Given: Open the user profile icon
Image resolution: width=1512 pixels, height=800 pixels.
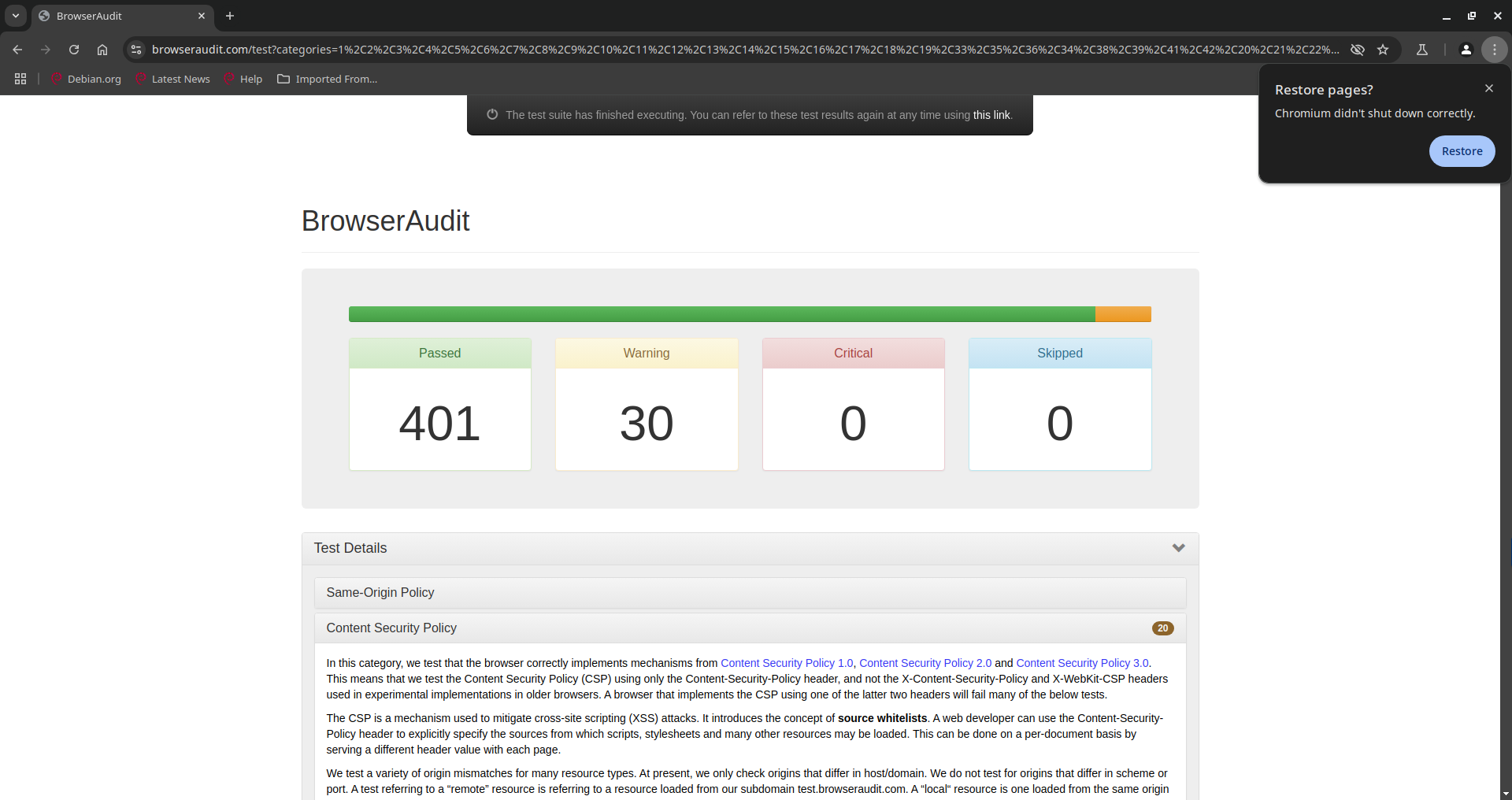Looking at the screenshot, I should tap(1466, 50).
